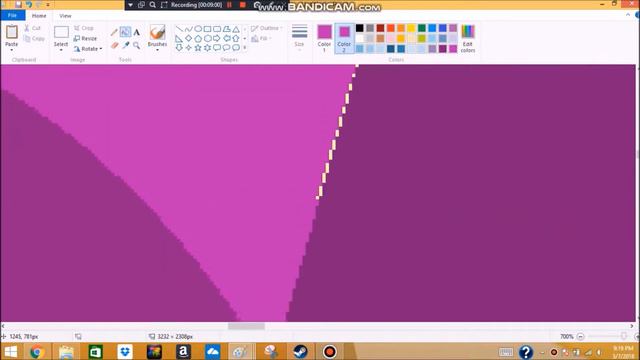Click the Resize button
The height and width of the screenshot is (360, 640).
[85, 38]
